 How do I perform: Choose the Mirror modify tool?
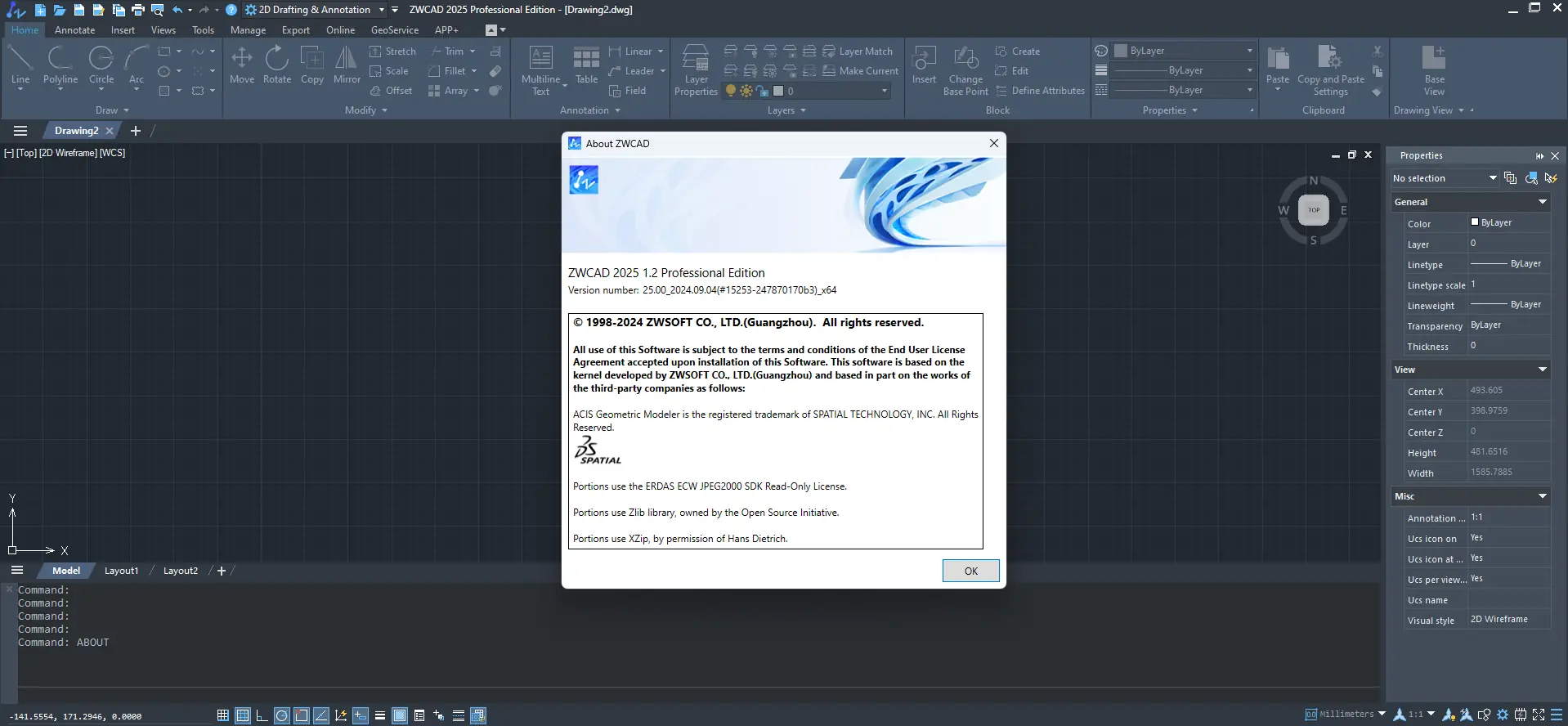pyautogui.click(x=347, y=65)
